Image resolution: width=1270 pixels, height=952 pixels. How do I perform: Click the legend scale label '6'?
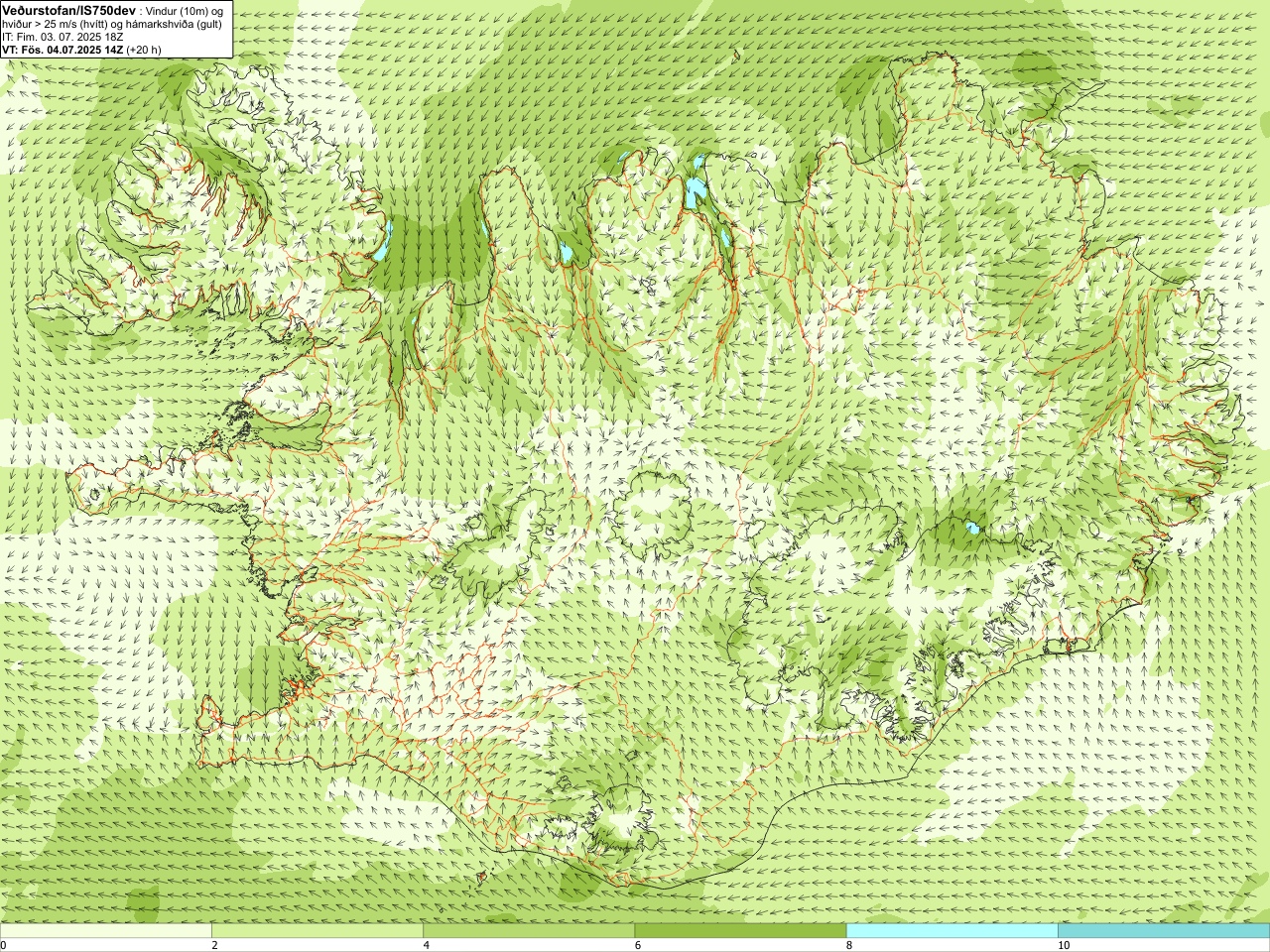(x=637, y=945)
